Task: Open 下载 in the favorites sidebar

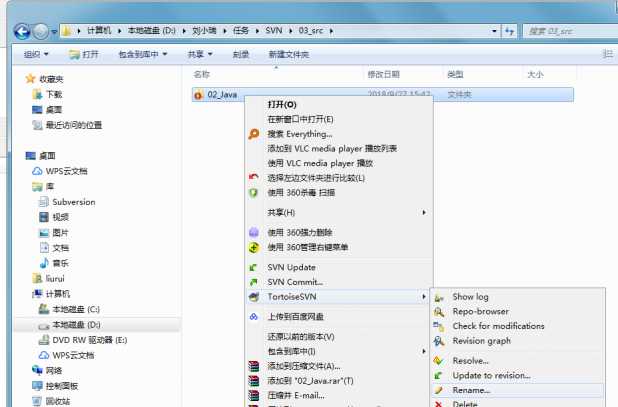Action: [x=54, y=94]
